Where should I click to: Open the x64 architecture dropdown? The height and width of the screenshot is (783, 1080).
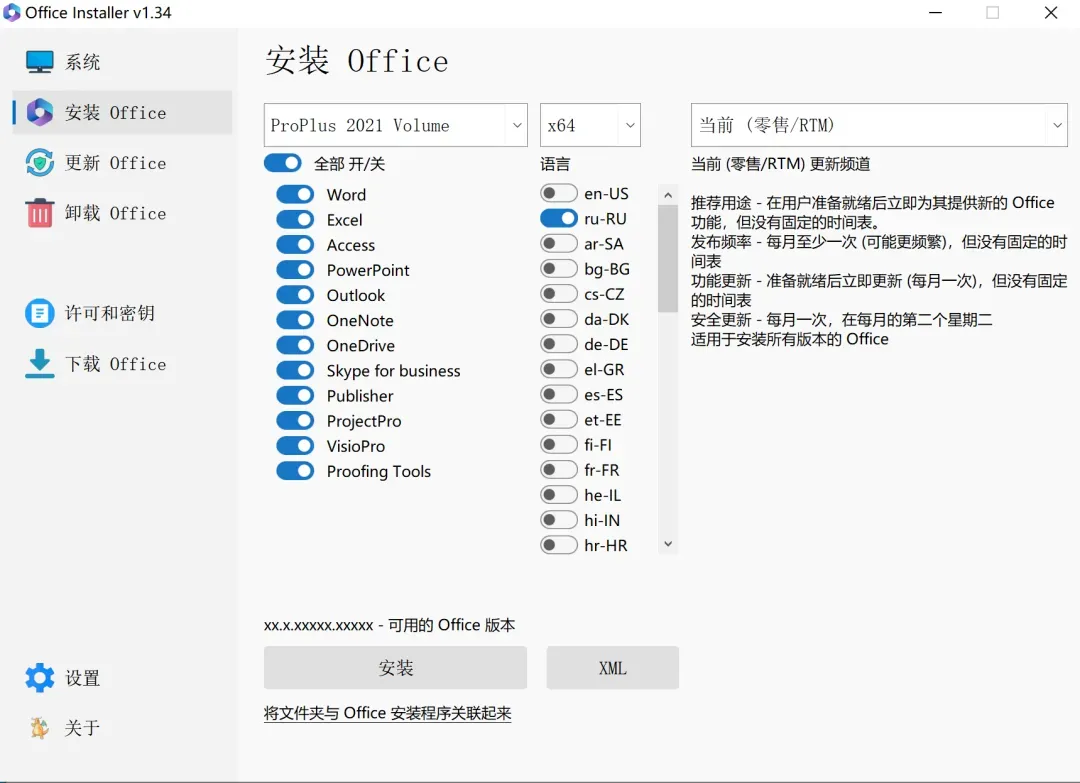pos(590,125)
